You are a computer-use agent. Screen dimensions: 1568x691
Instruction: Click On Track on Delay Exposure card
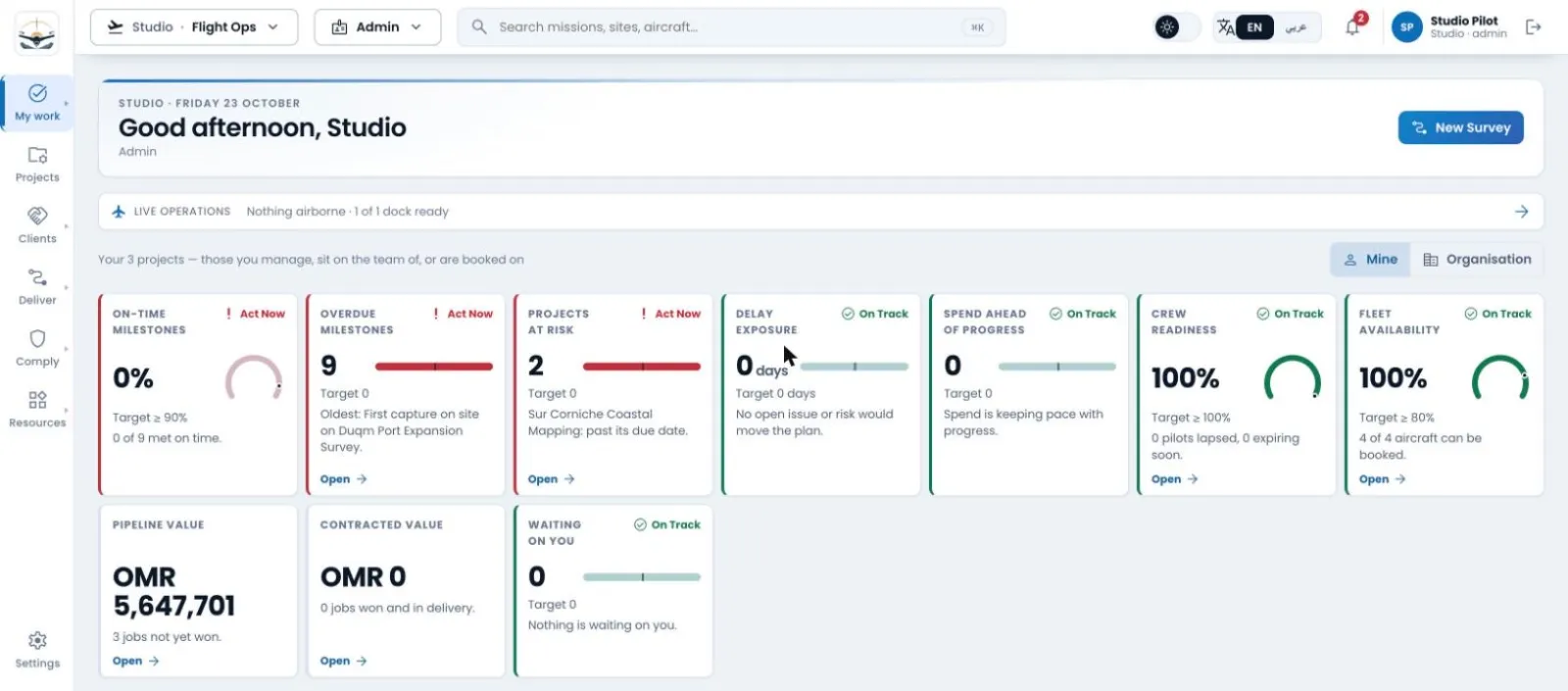click(x=875, y=314)
